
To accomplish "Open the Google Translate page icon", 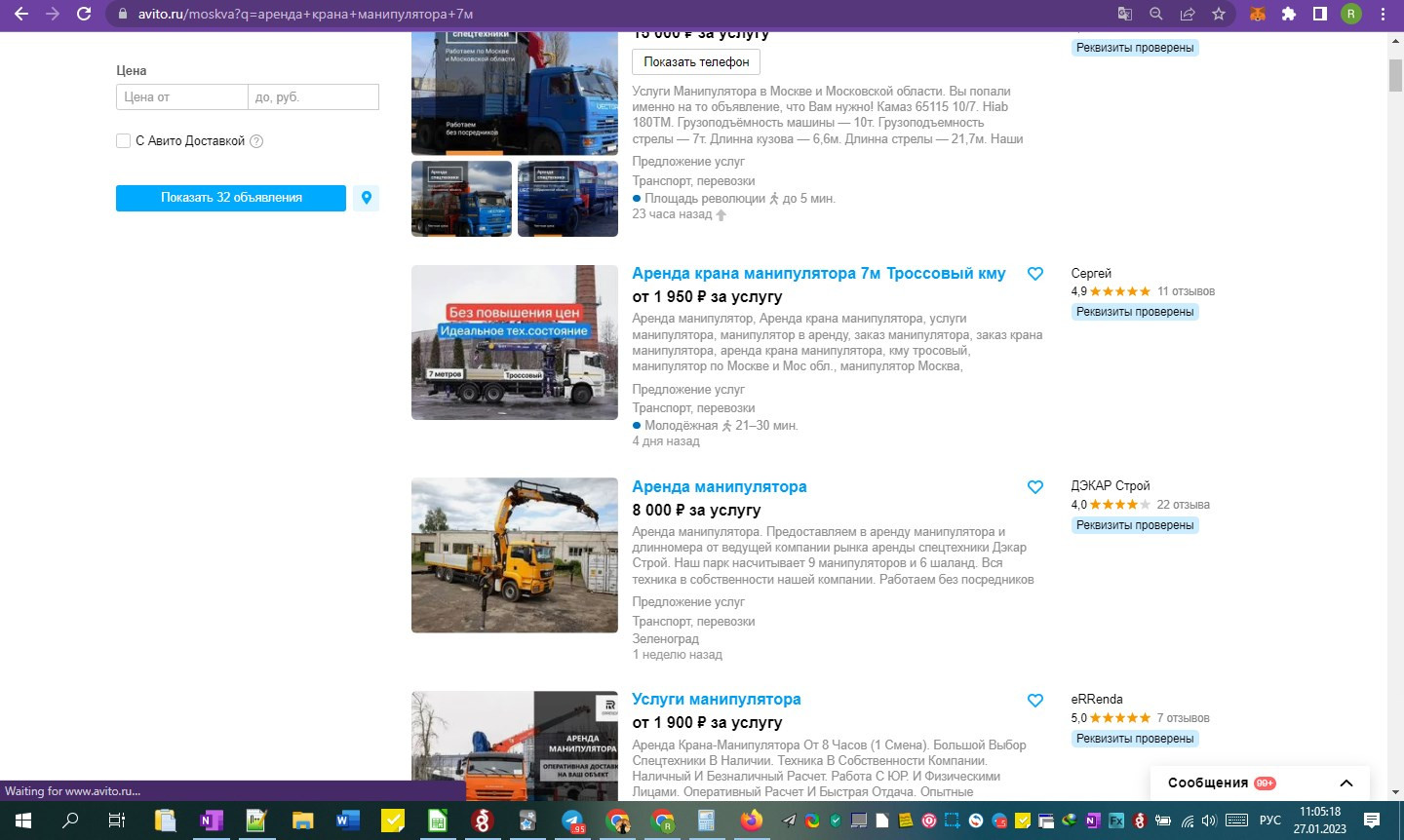I will (x=1125, y=14).
